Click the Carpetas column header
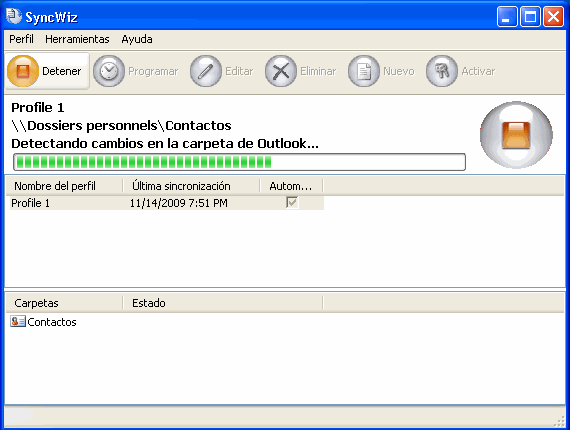 pos(64,303)
